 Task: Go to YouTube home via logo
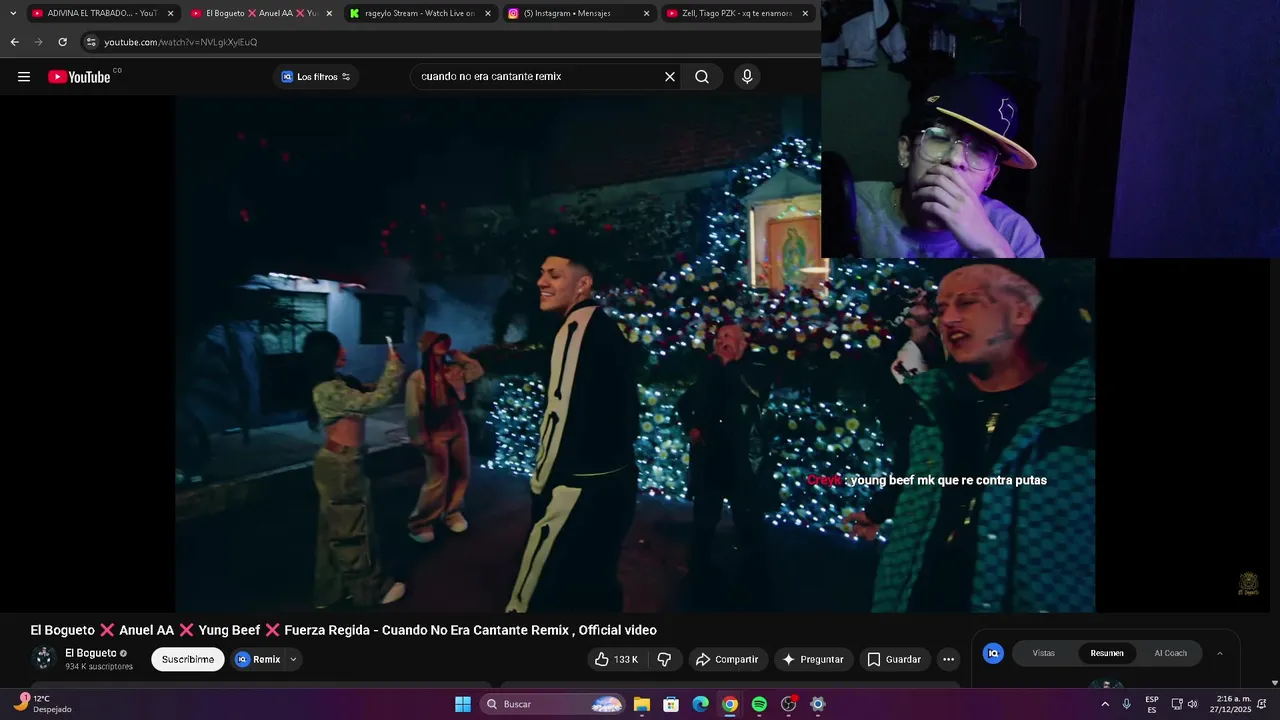[x=79, y=77]
